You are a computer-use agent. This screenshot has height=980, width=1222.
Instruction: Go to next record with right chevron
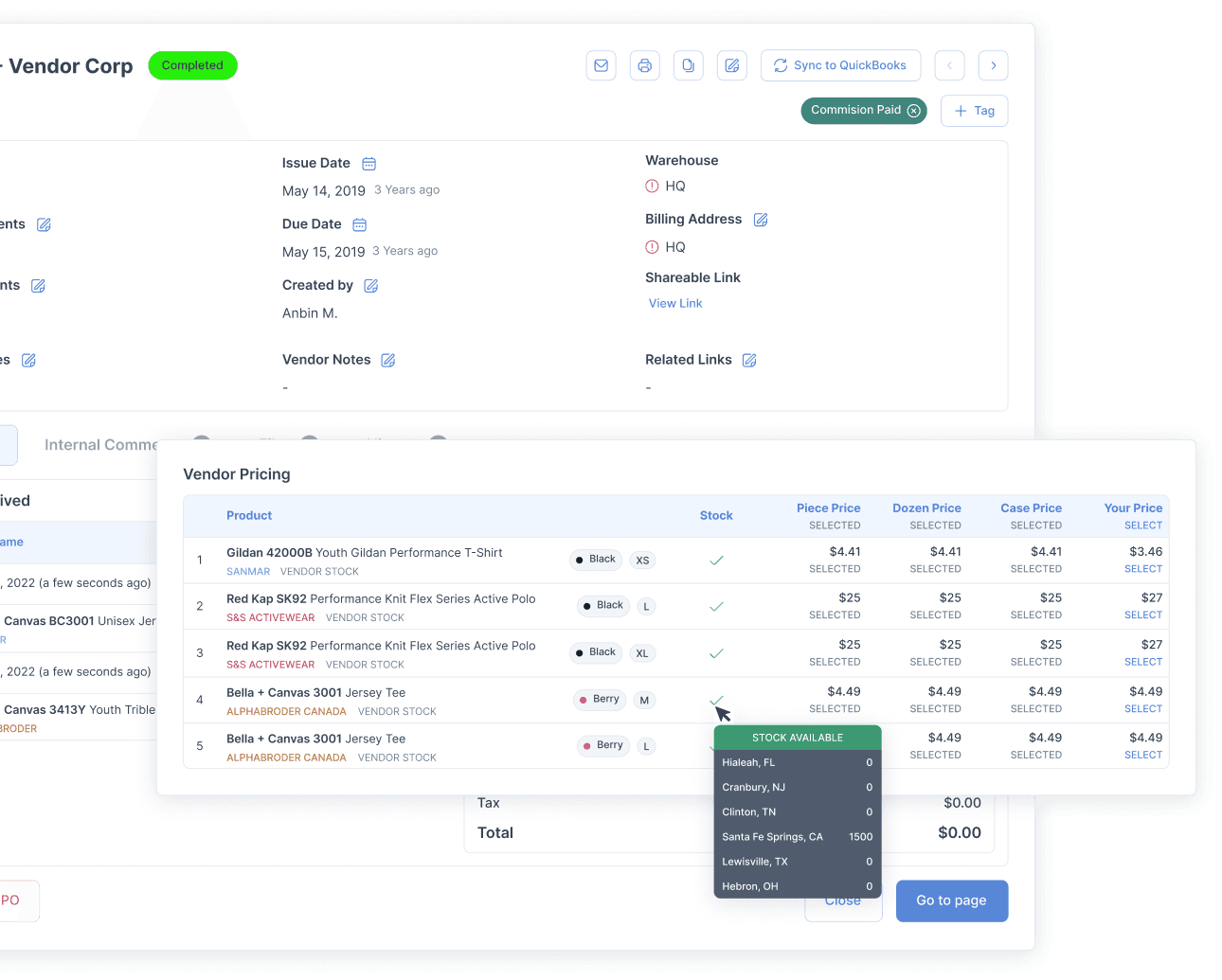993,65
